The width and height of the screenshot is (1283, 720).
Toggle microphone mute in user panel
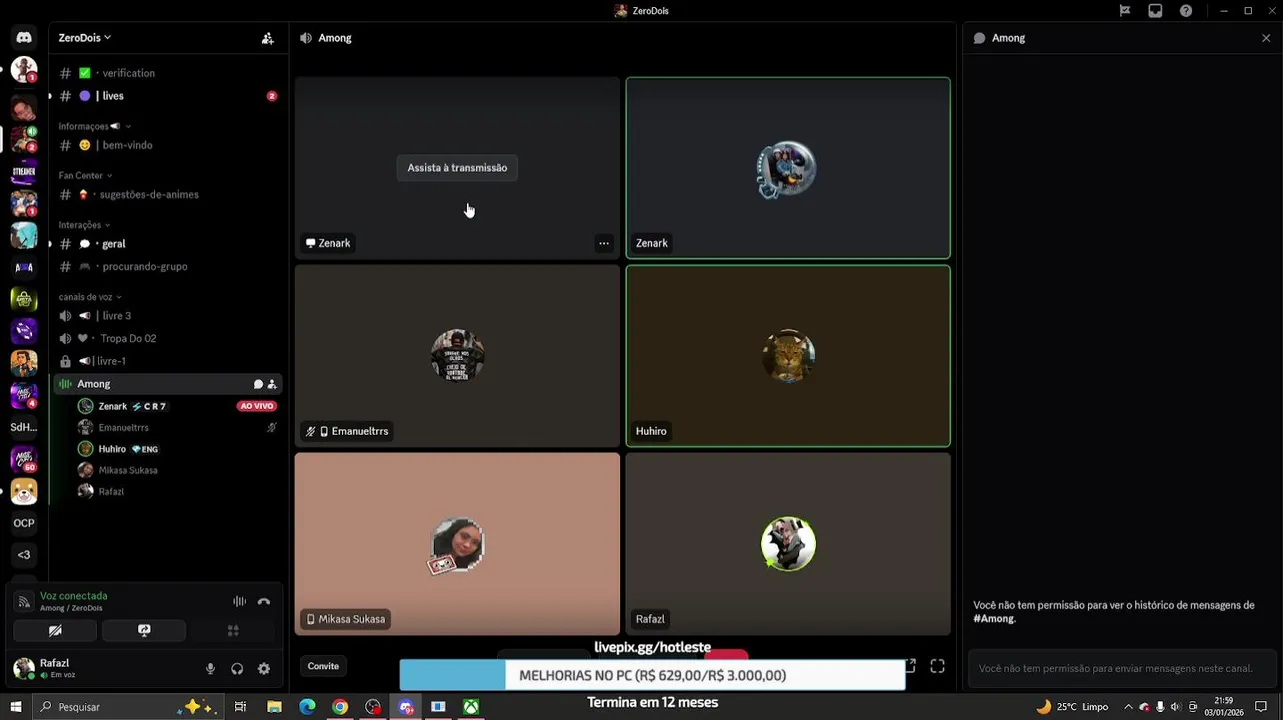(x=210, y=669)
